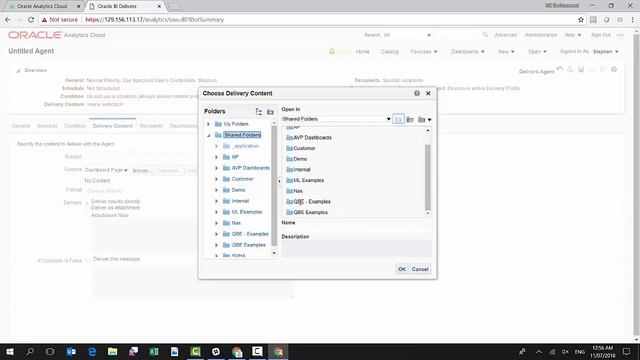
Task: Select Internal folder in the right list
Action: click(302, 170)
